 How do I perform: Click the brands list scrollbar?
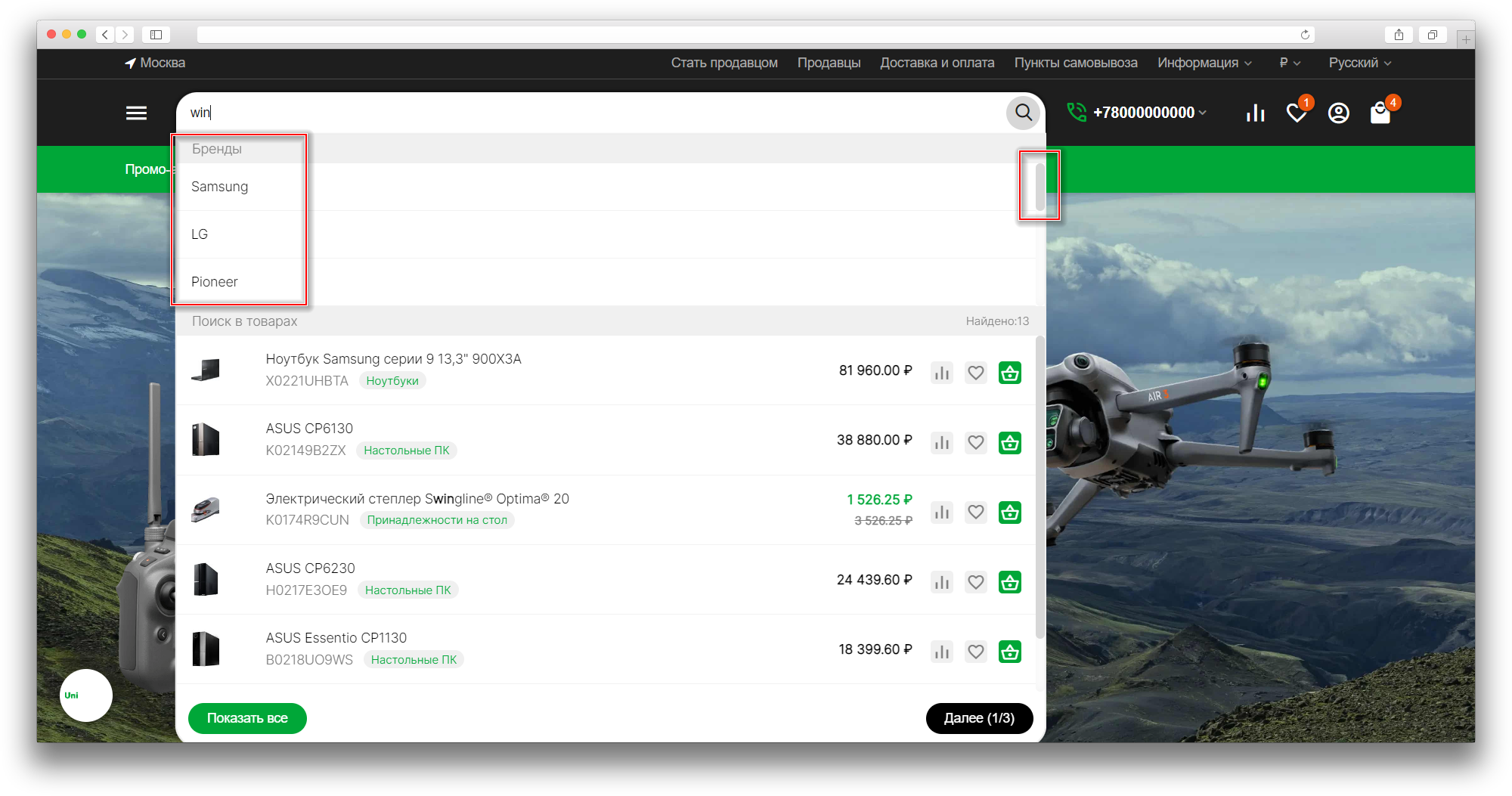pyautogui.click(x=1040, y=187)
